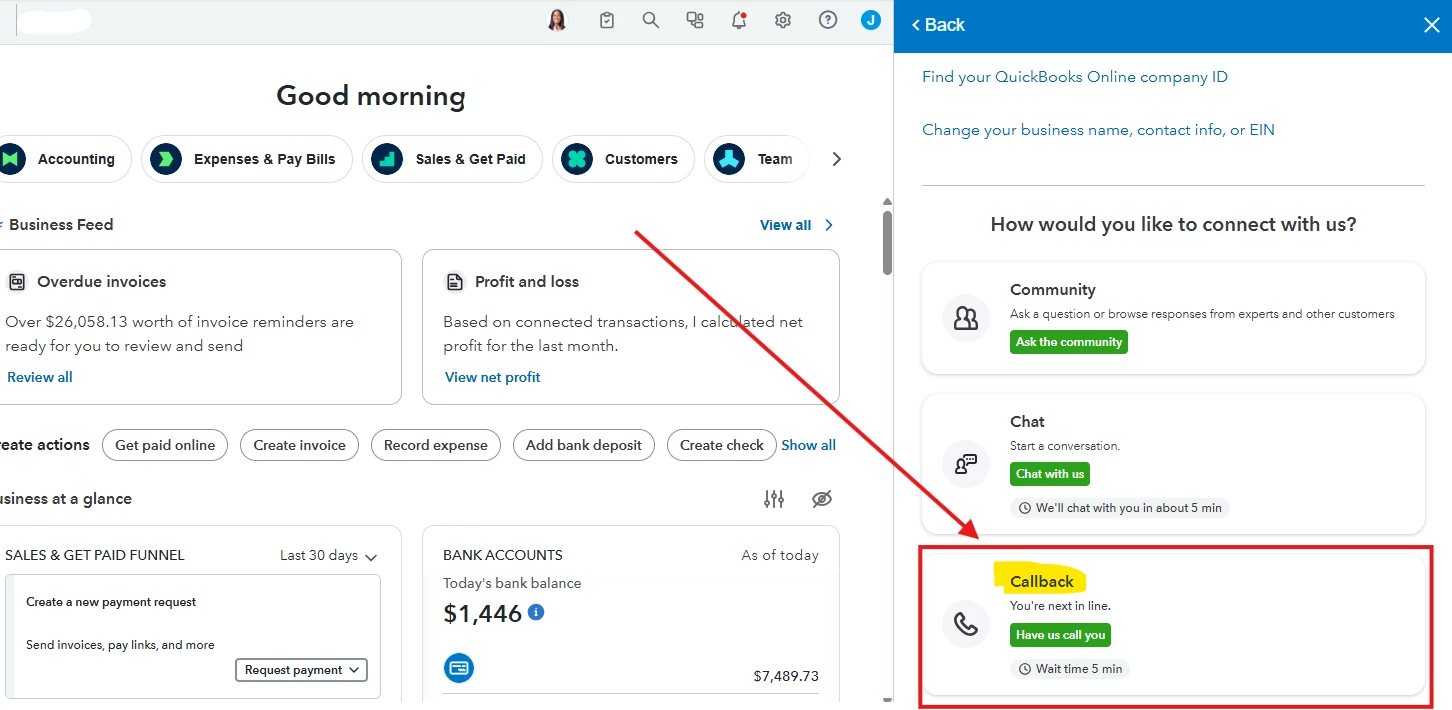Click Create invoice action

tap(299, 445)
